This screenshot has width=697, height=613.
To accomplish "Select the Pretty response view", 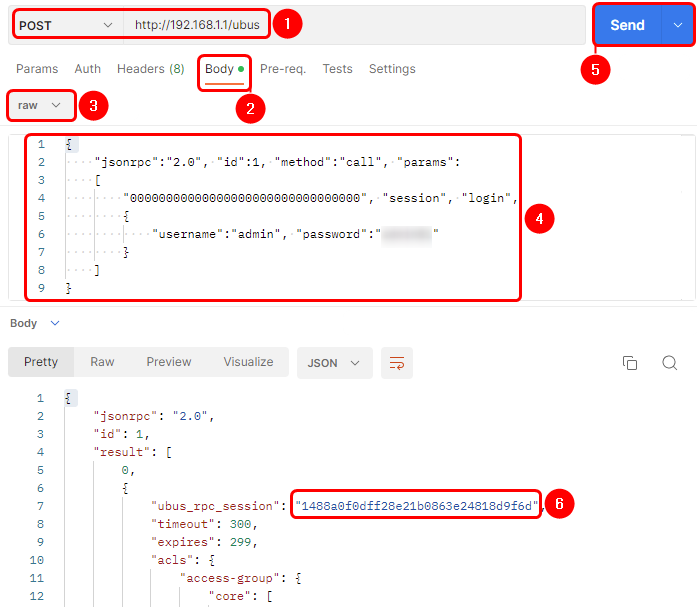I will click(x=41, y=362).
